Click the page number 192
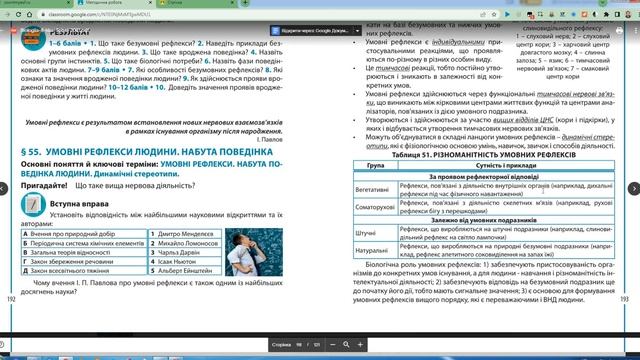640x360 pixels. coord(11,299)
